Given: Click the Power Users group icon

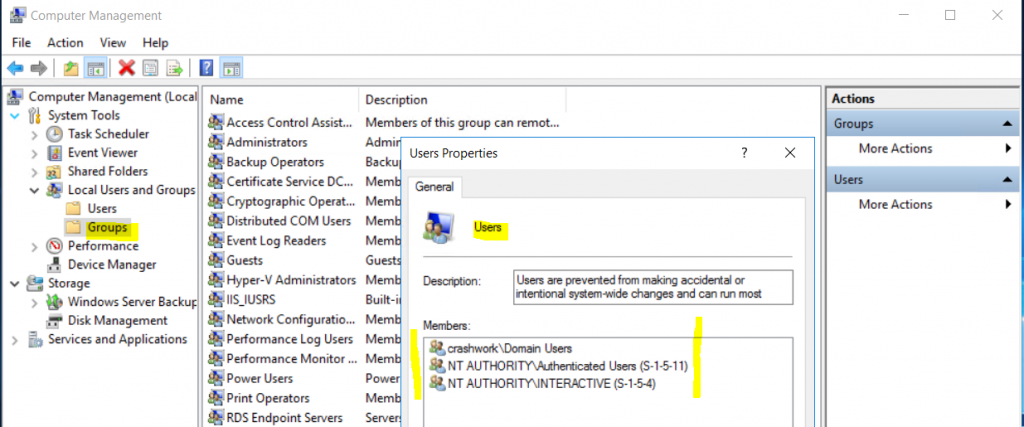Looking at the screenshot, I should coord(216,379).
